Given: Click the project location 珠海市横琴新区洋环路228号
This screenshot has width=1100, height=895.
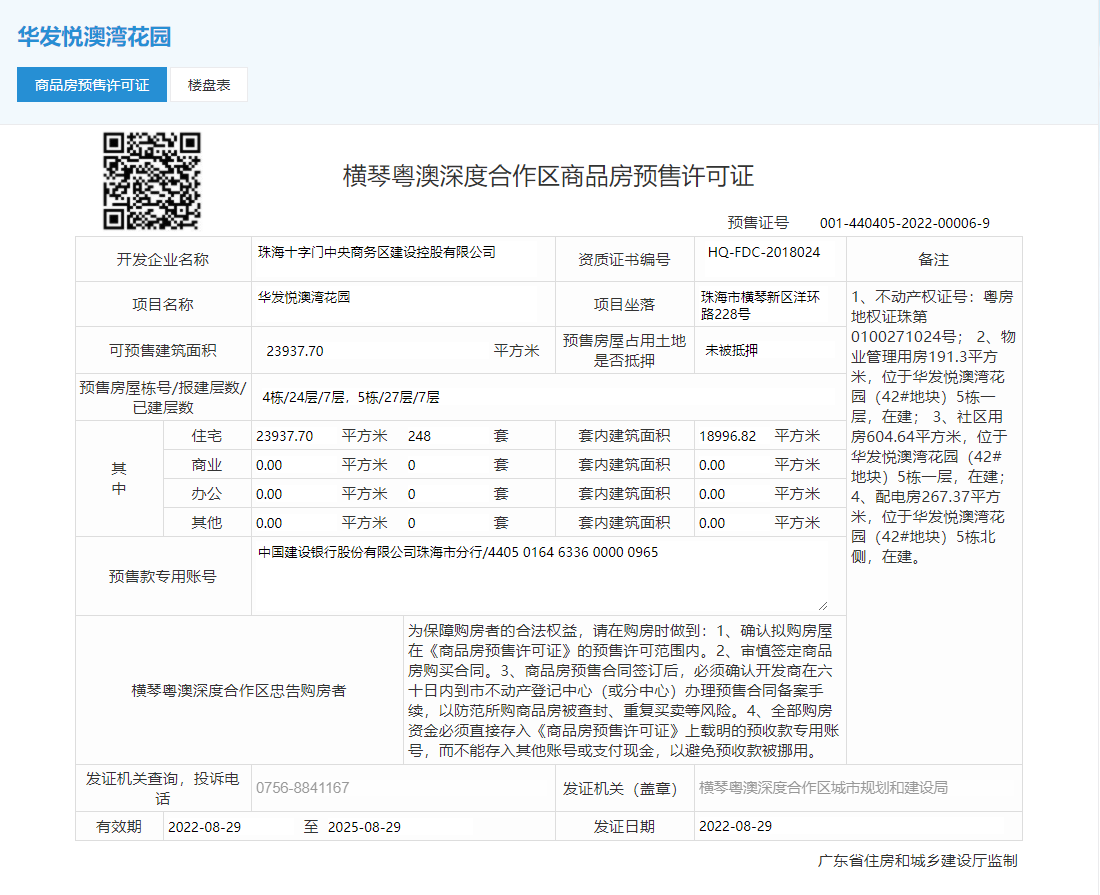Looking at the screenshot, I should pyautogui.click(x=760, y=305).
